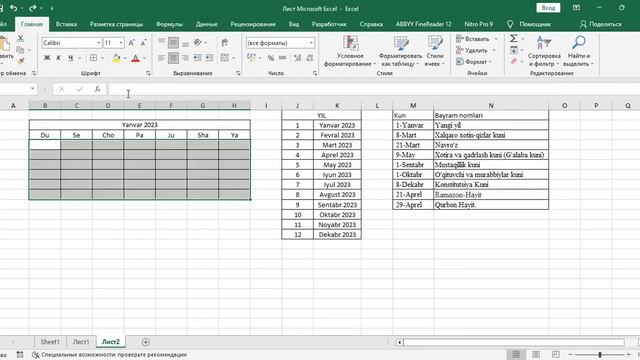This screenshot has width=640, height=360.
Task: Click the Fill down arrow icon
Action: pos(514,50)
